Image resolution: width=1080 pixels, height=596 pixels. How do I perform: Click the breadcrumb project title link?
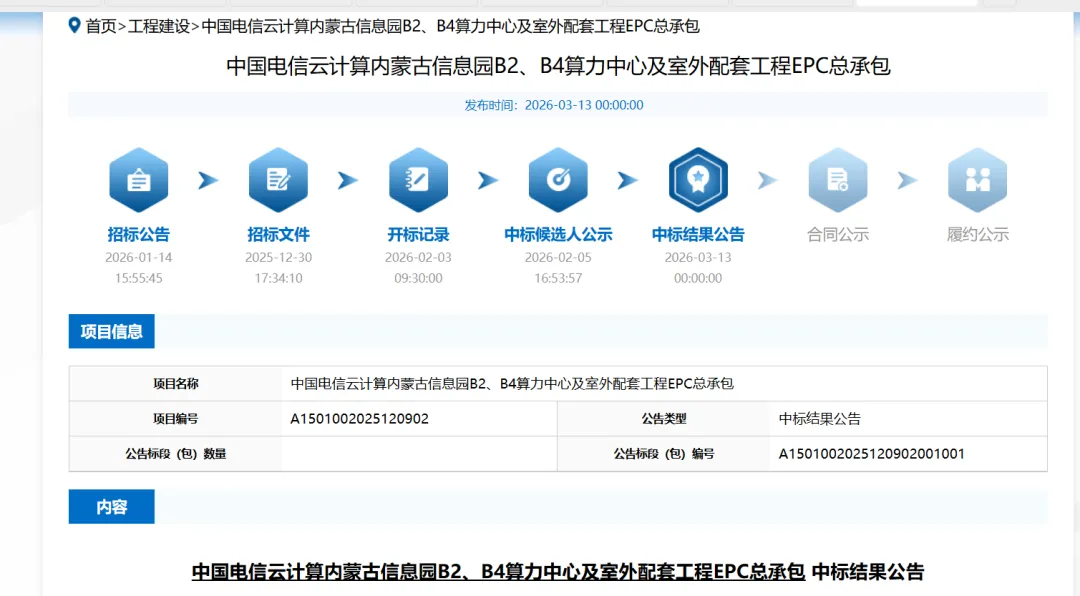click(450, 26)
